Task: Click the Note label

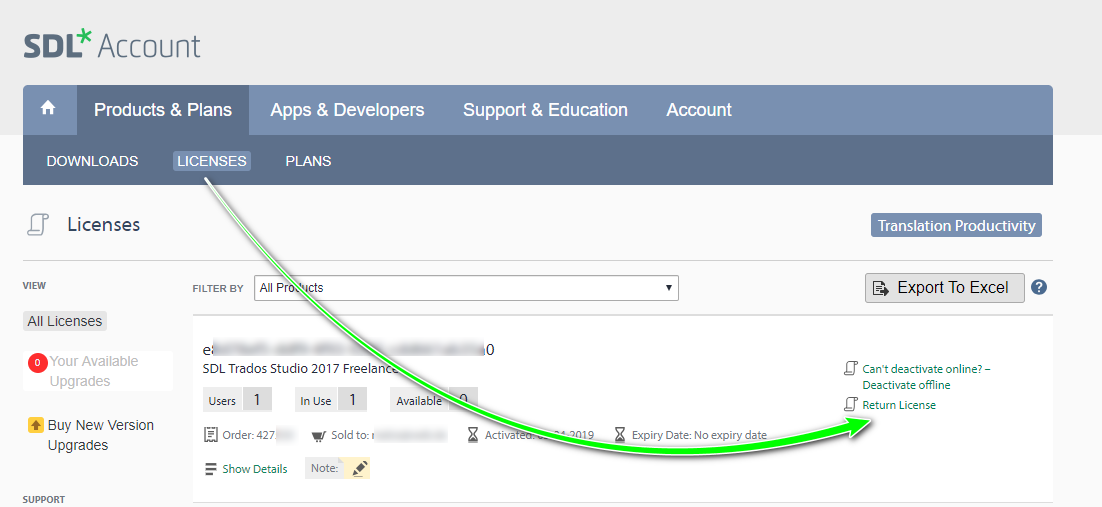Action: pyautogui.click(x=325, y=468)
